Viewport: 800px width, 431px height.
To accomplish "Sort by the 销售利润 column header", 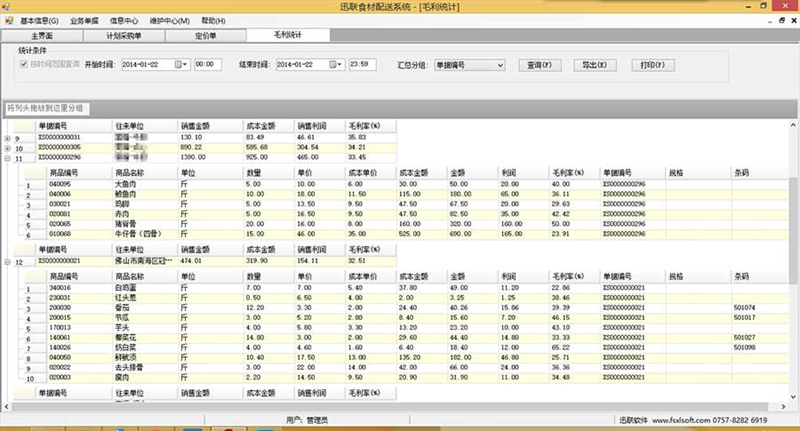I will (x=319, y=127).
